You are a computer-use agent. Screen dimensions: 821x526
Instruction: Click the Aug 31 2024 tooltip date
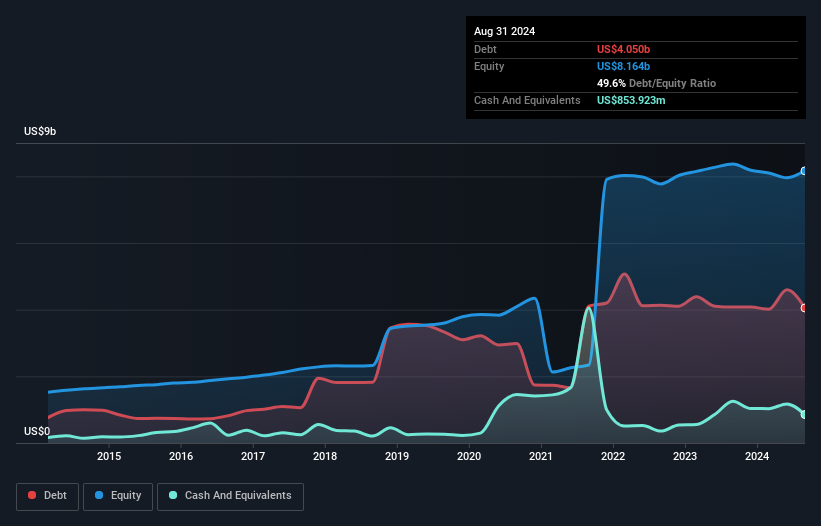coord(504,31)
